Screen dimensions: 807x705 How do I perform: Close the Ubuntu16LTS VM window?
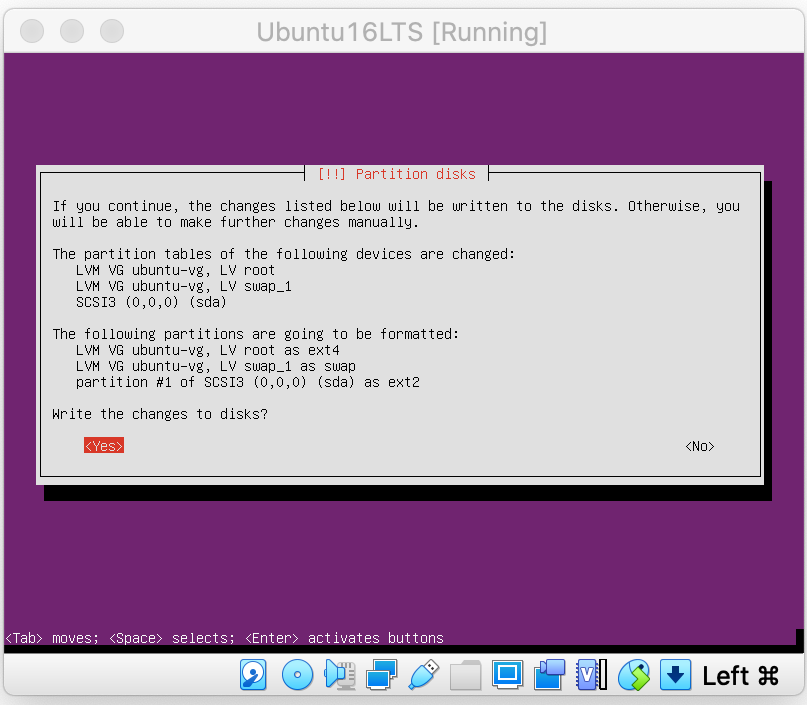pyautogui.click(x=33, y=31)
